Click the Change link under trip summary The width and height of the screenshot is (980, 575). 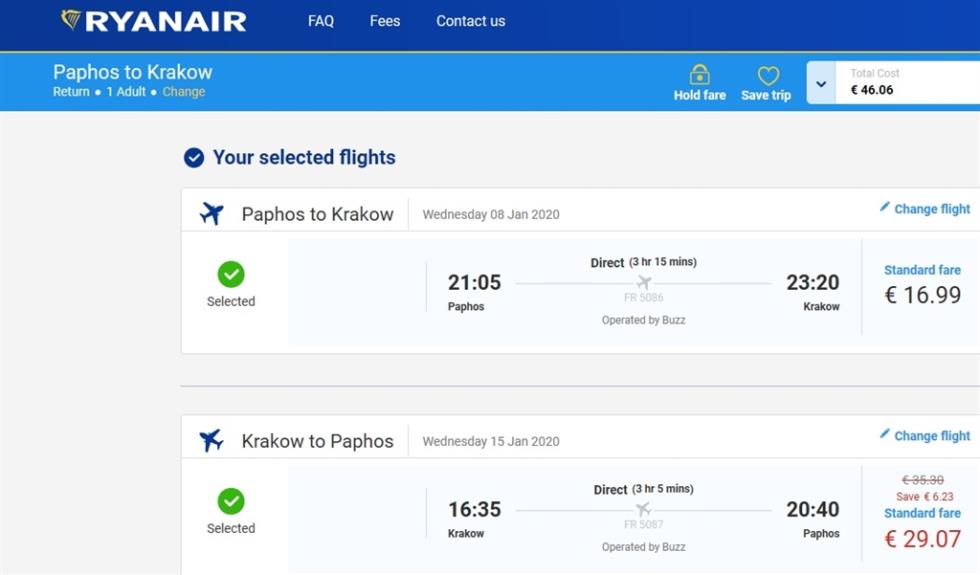click(x=184, y=92)
